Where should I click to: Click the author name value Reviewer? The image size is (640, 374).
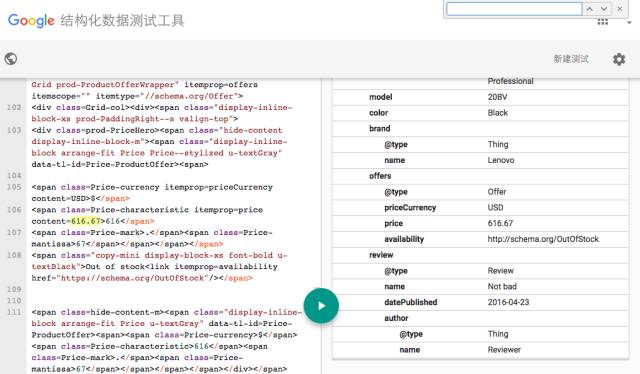point(504,350)
